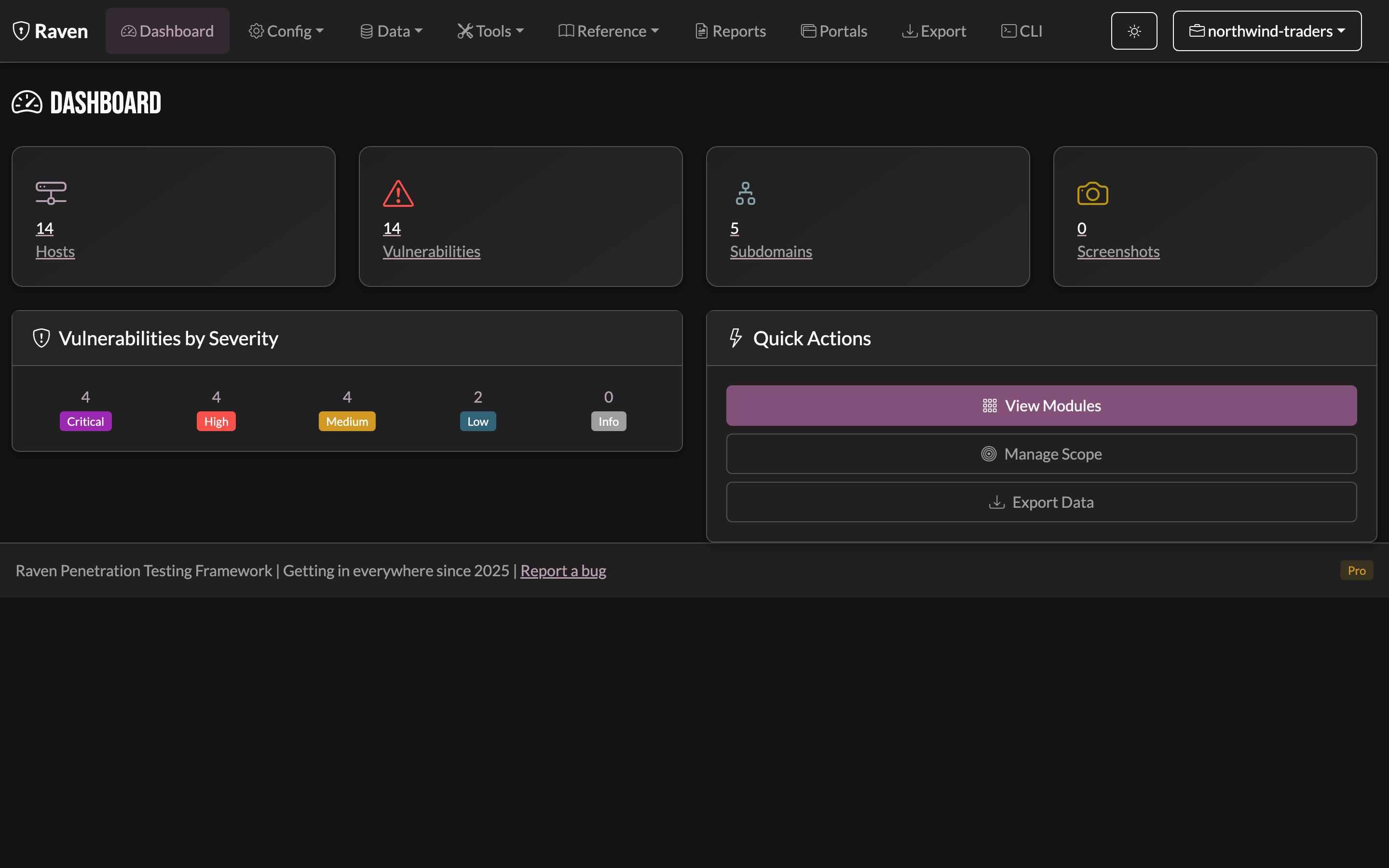The height and width of the screenshot is (868, 1389).
Task: Click the Tools wrench icon
Action: point(465,31)
